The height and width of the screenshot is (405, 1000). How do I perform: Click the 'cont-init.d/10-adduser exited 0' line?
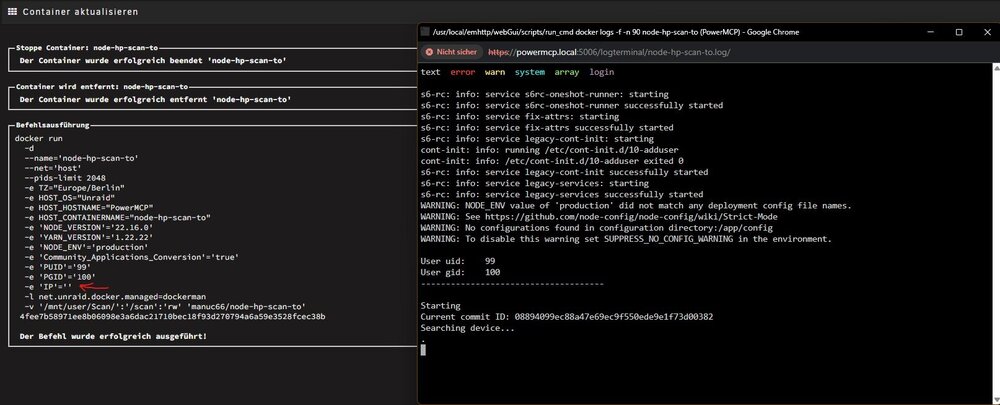[552, 161]
